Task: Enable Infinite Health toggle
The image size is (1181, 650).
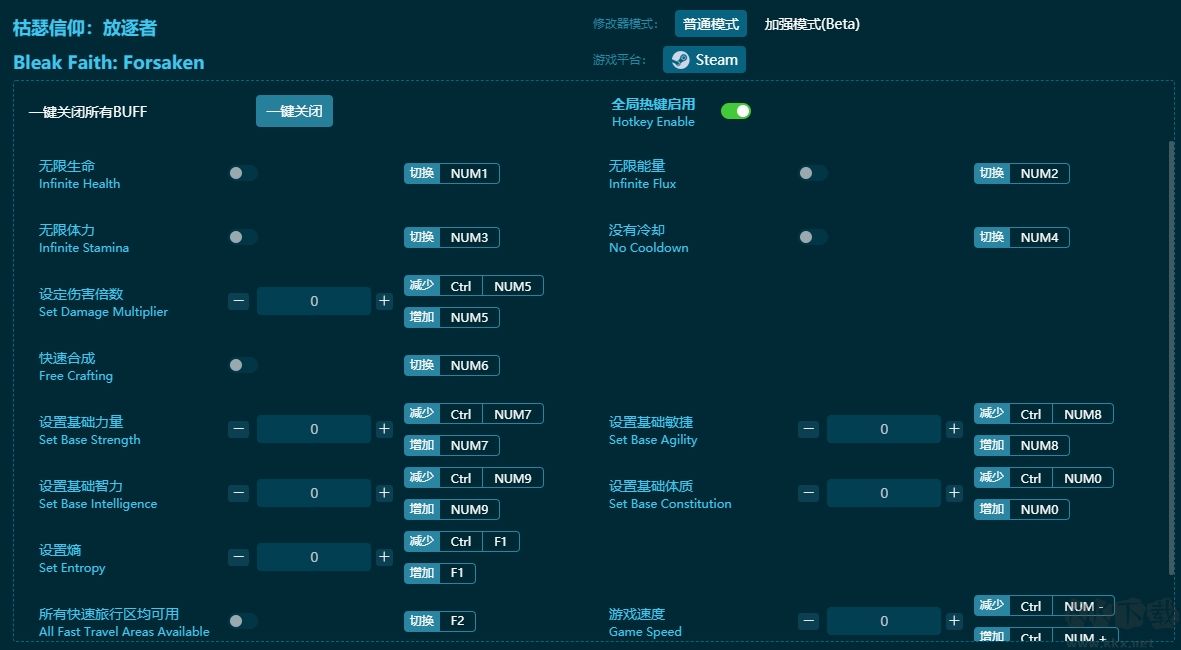Action: [x=243, y=173]
